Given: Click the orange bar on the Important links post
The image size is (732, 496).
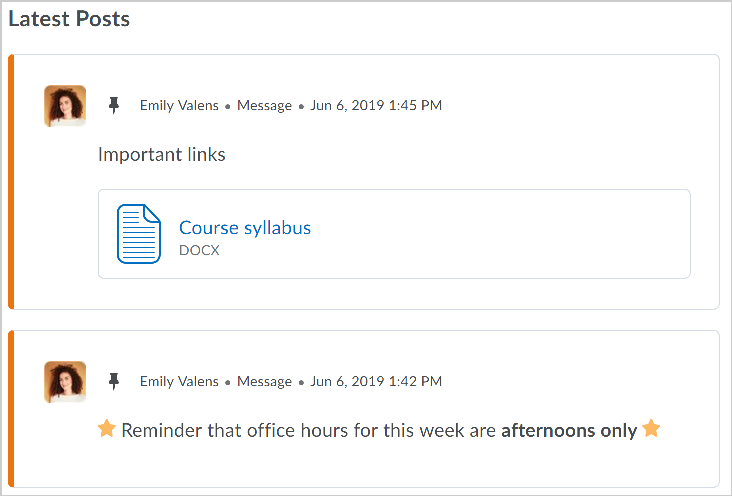Looking at the screenshot, I should click(11, 182).
